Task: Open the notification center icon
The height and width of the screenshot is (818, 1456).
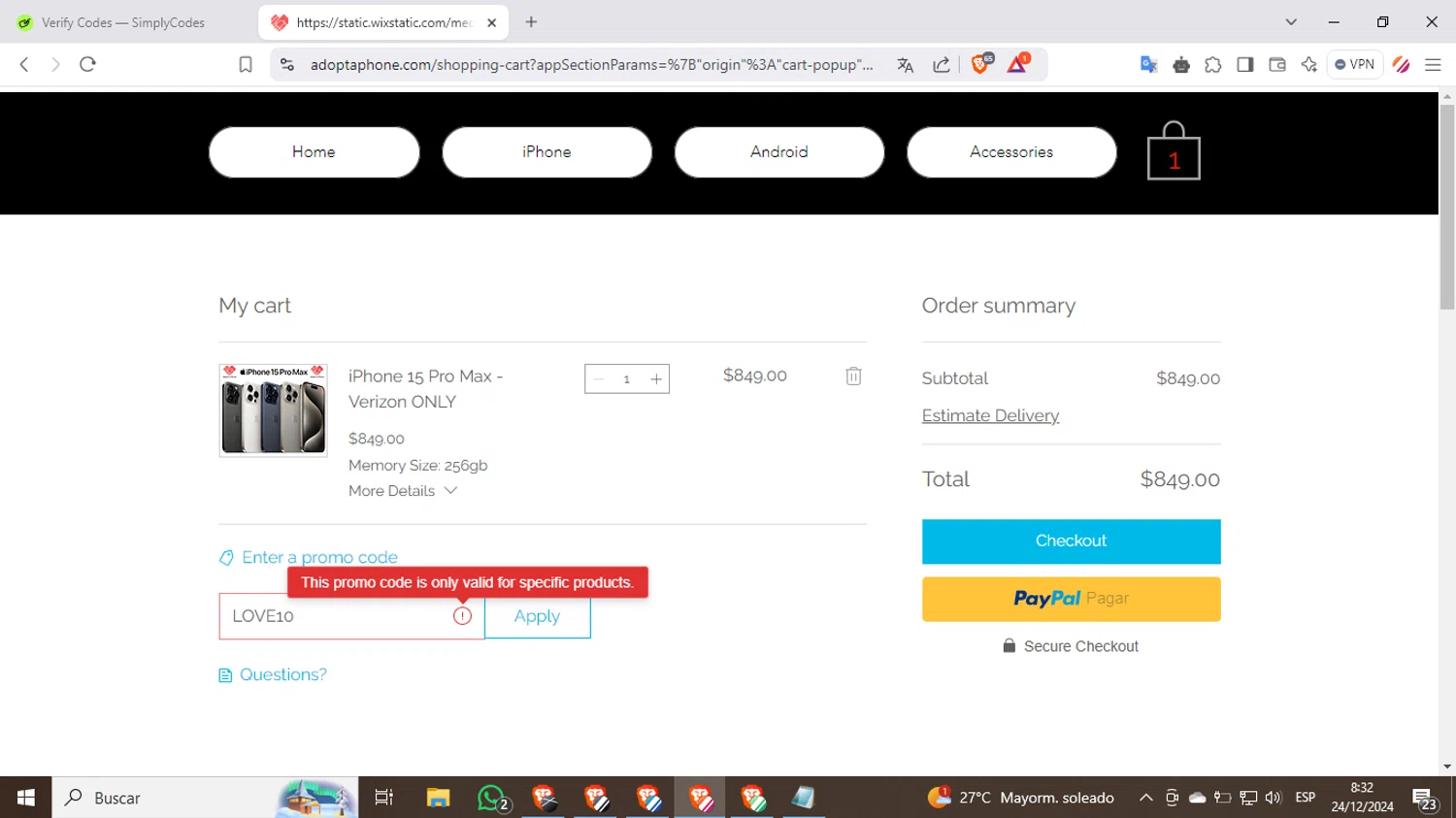Action: (x=1425, y=799)
